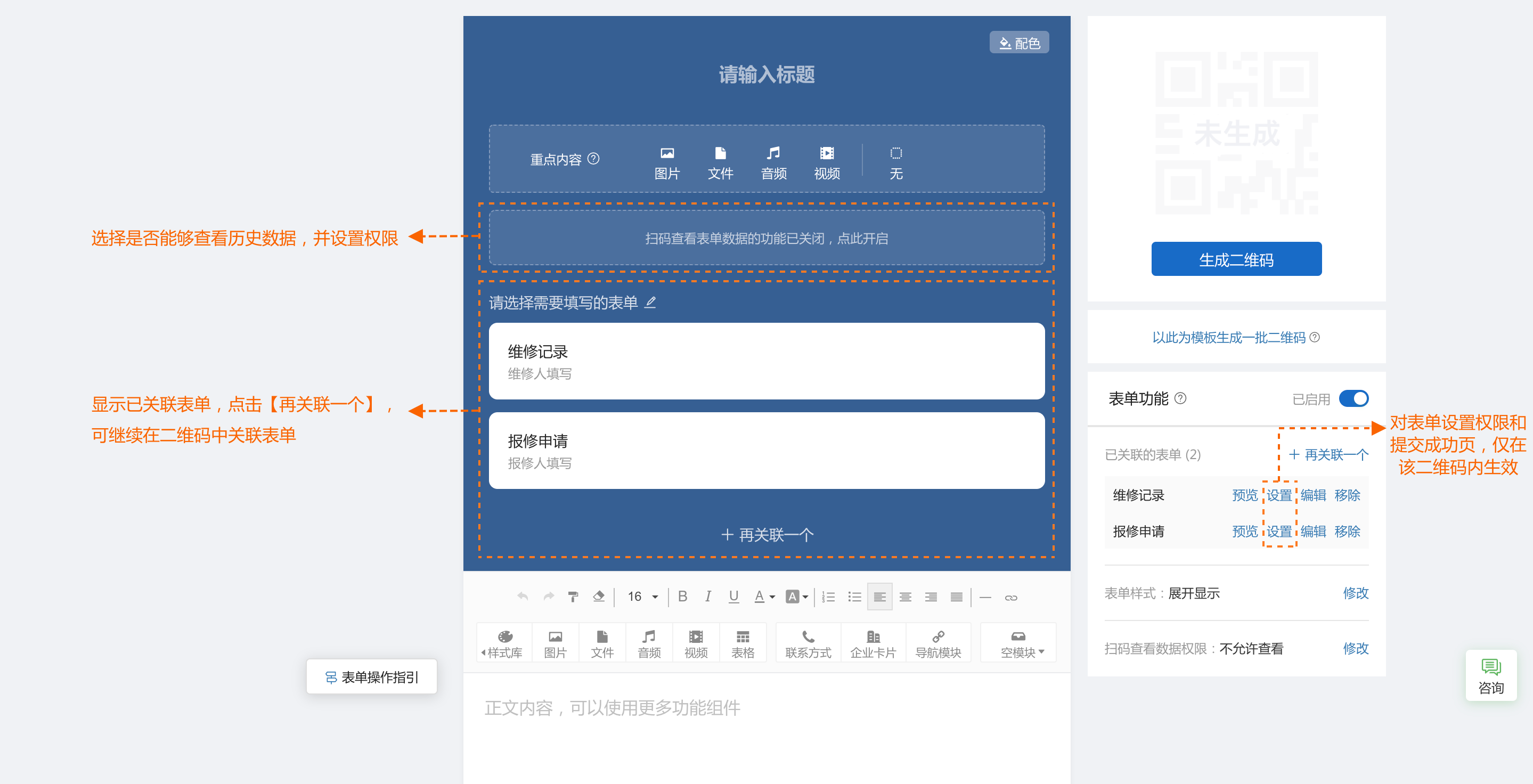1533x784 pixels.
Task: Open the 样式库 style library
Action: [x=504, y=643]
